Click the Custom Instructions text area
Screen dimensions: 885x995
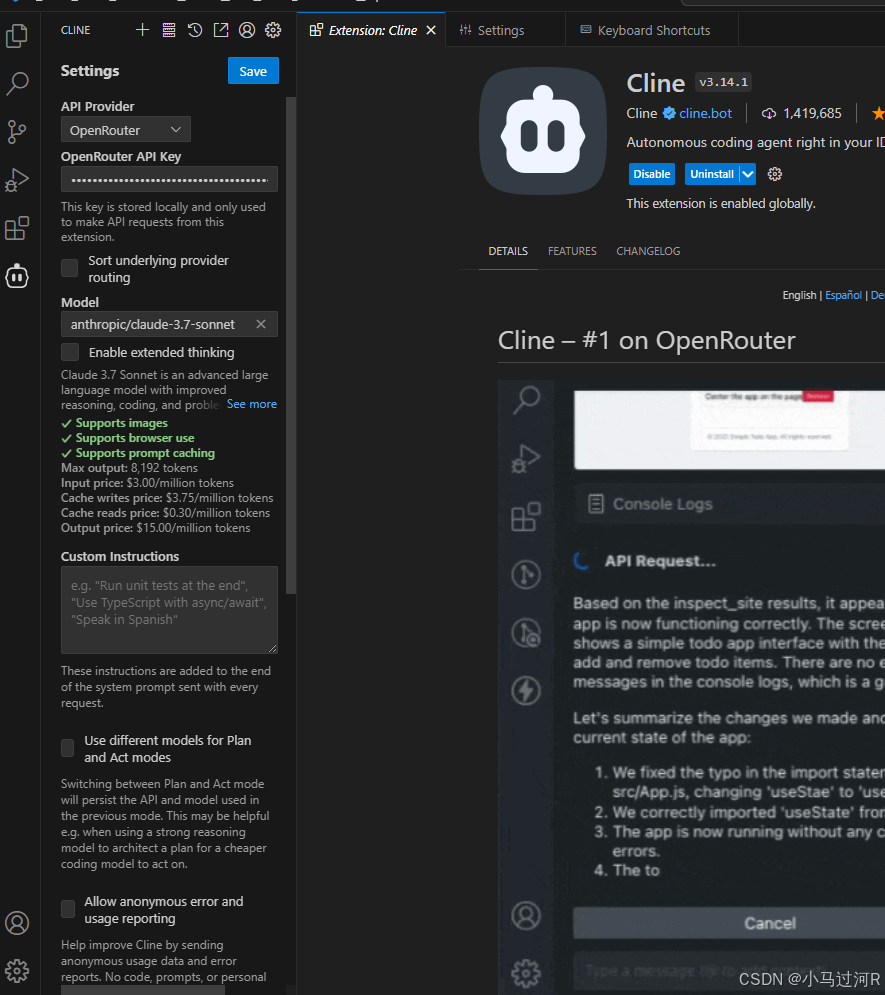pyautogui.click(x=169, y=610)
